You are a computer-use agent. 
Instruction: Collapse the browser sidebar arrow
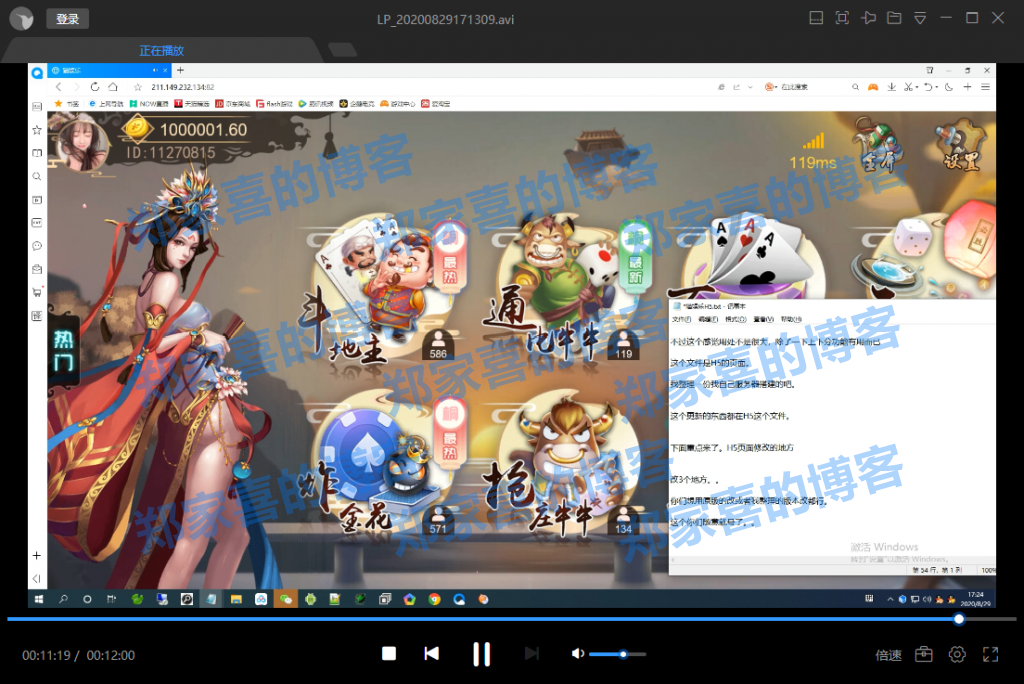(x=37, y=578)
